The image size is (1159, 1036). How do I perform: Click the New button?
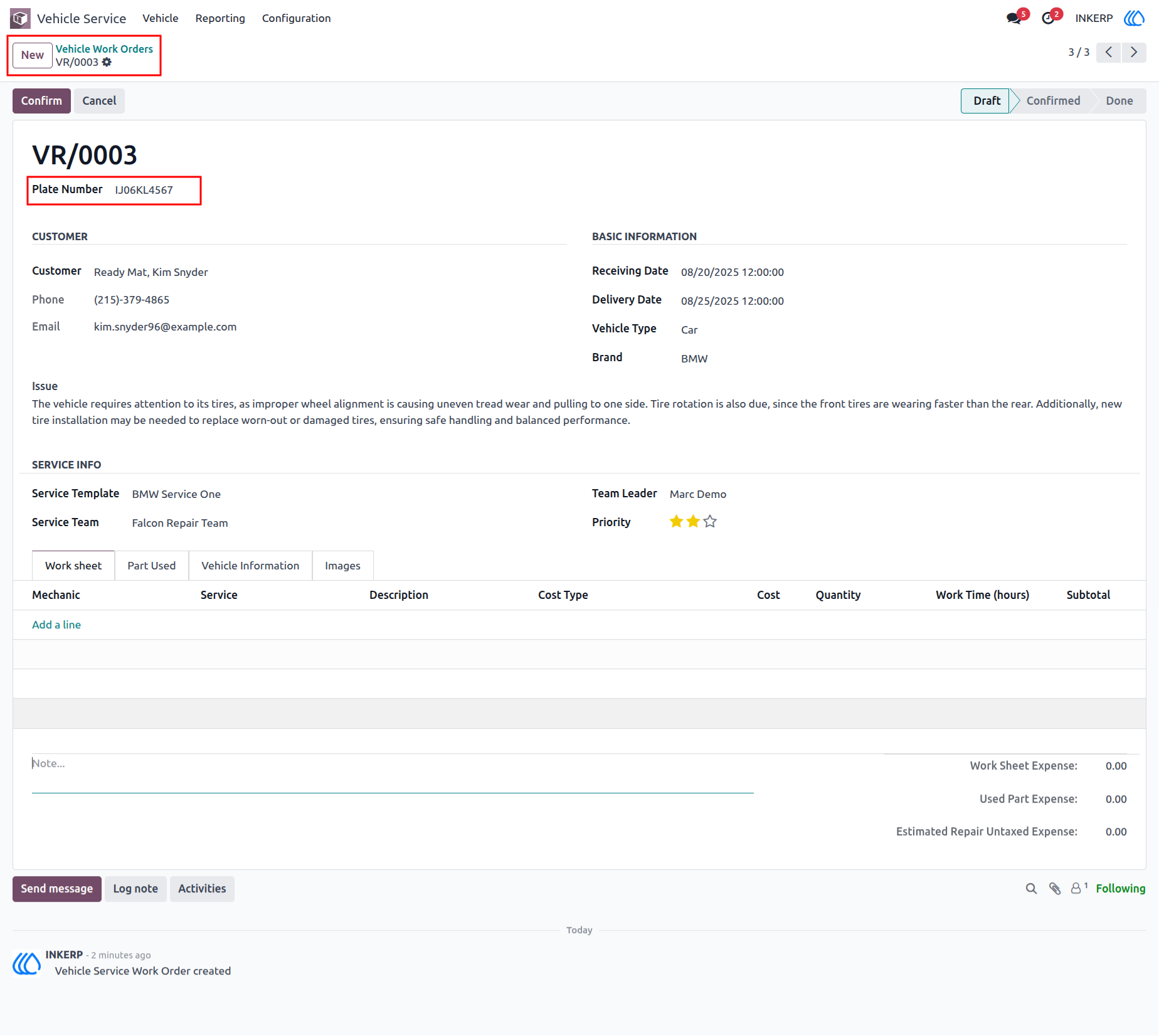[x=33, y=55]
